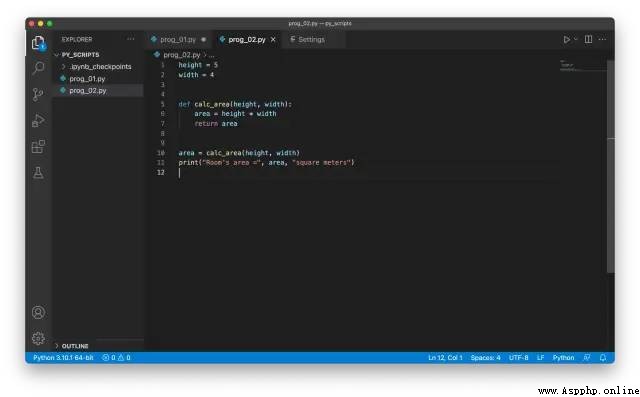The image size is (640, 397).
Task: Switch to the prog_01.py tab
Action: [178, 40]
